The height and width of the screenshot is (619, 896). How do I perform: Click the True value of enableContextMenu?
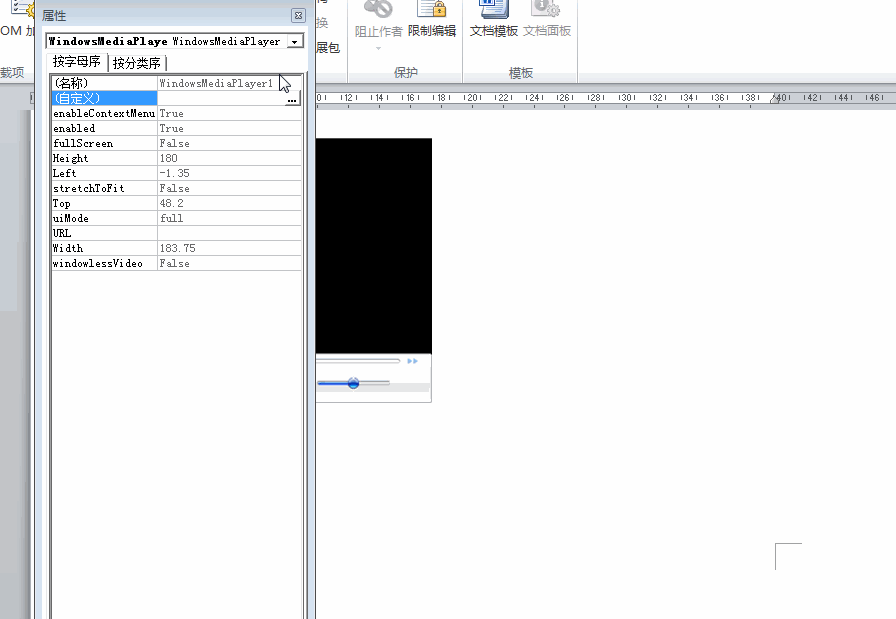(x=229, y=113)
